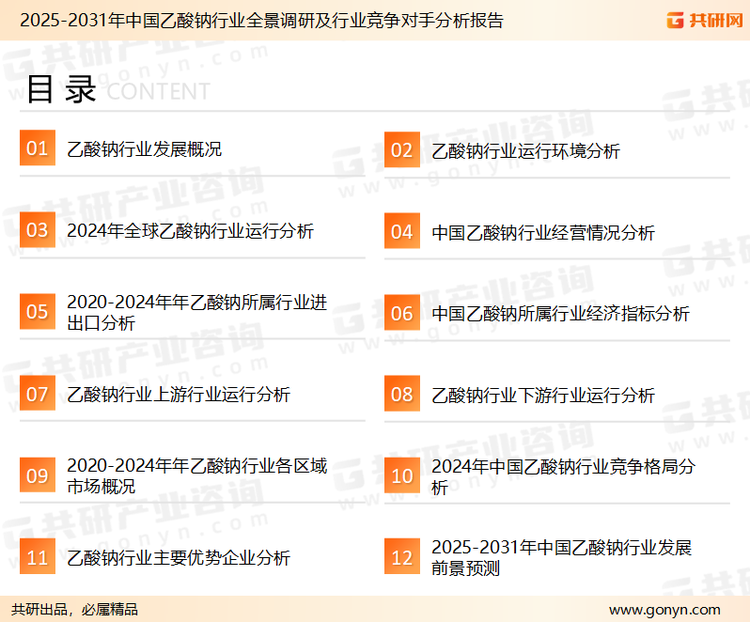This screenshot has height=622, width=750.
Task: Click the orange 12 number badge
Action: tap(402, 557)
